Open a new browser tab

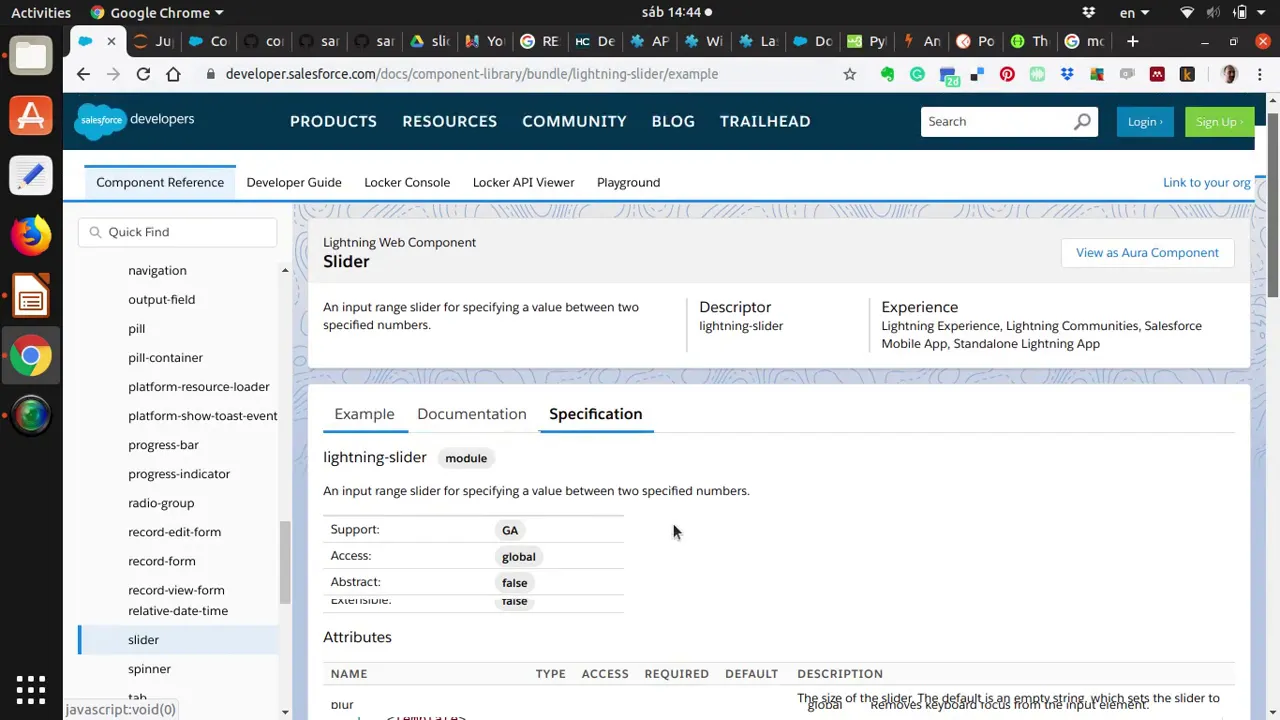click(1132, 41)
